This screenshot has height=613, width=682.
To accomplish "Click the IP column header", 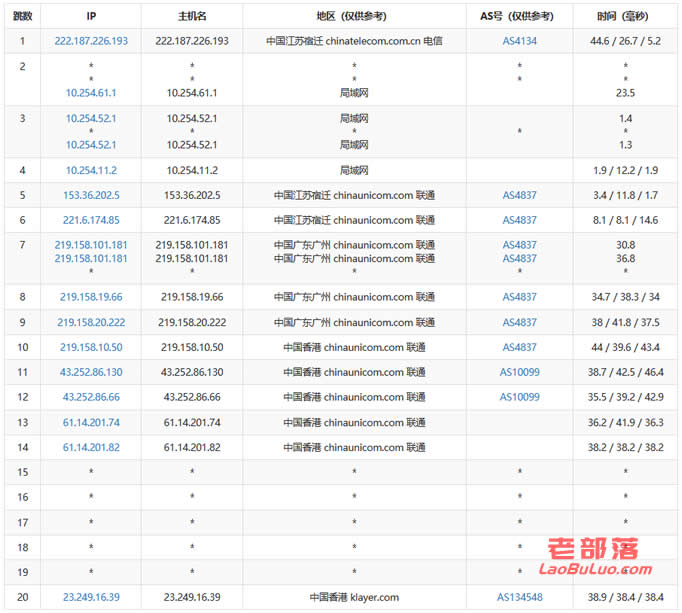I will click(91, 16).
